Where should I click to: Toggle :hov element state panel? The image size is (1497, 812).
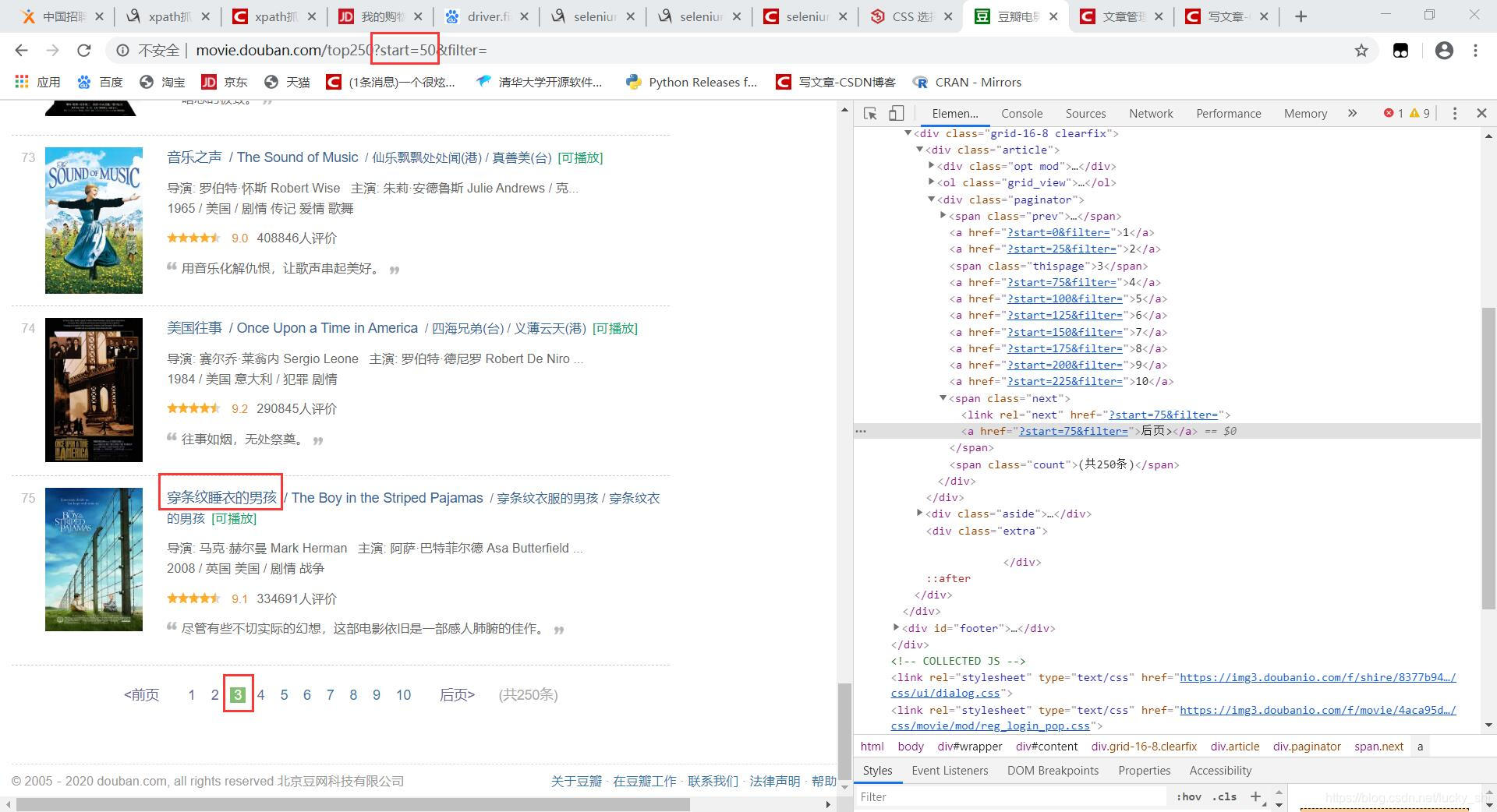pos(1189,796)
